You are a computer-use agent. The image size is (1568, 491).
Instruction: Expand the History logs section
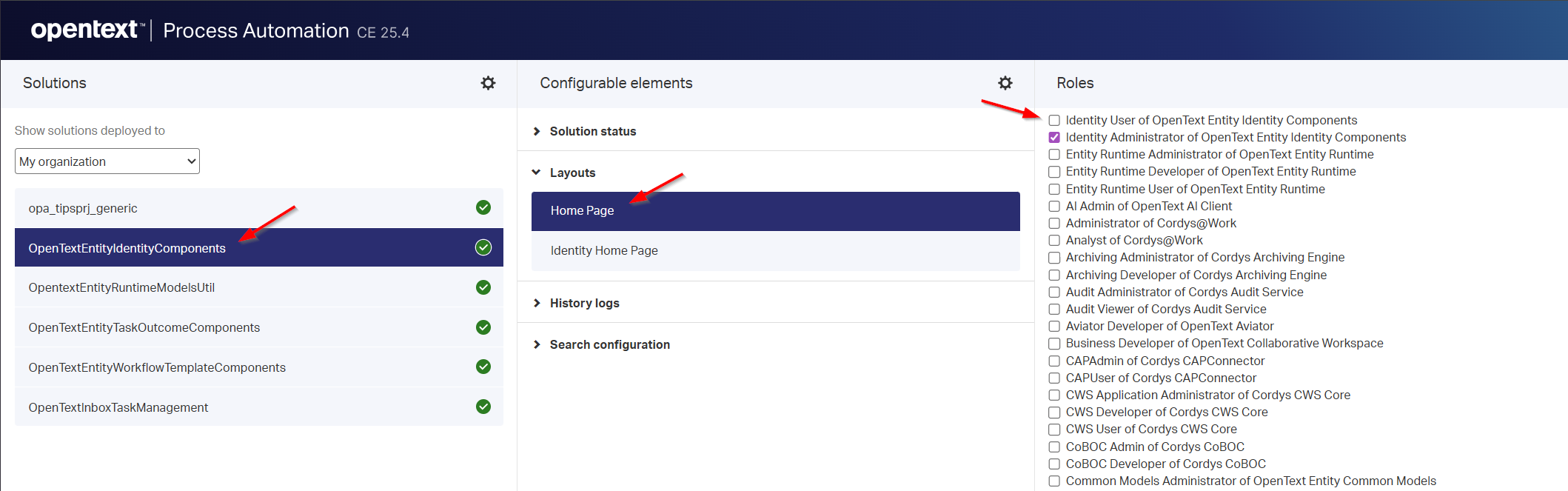(x=584, y=303)
